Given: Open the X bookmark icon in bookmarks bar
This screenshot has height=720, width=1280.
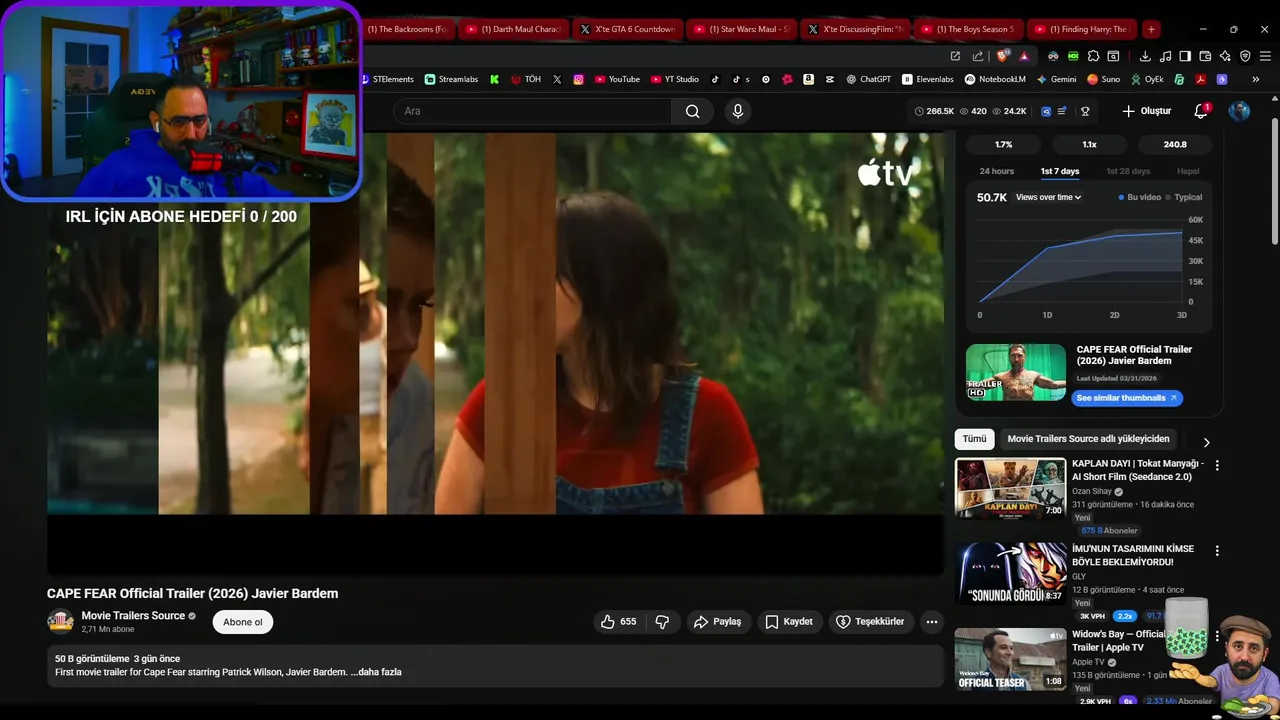Looking at the screenshot, I should pos(557,79).
